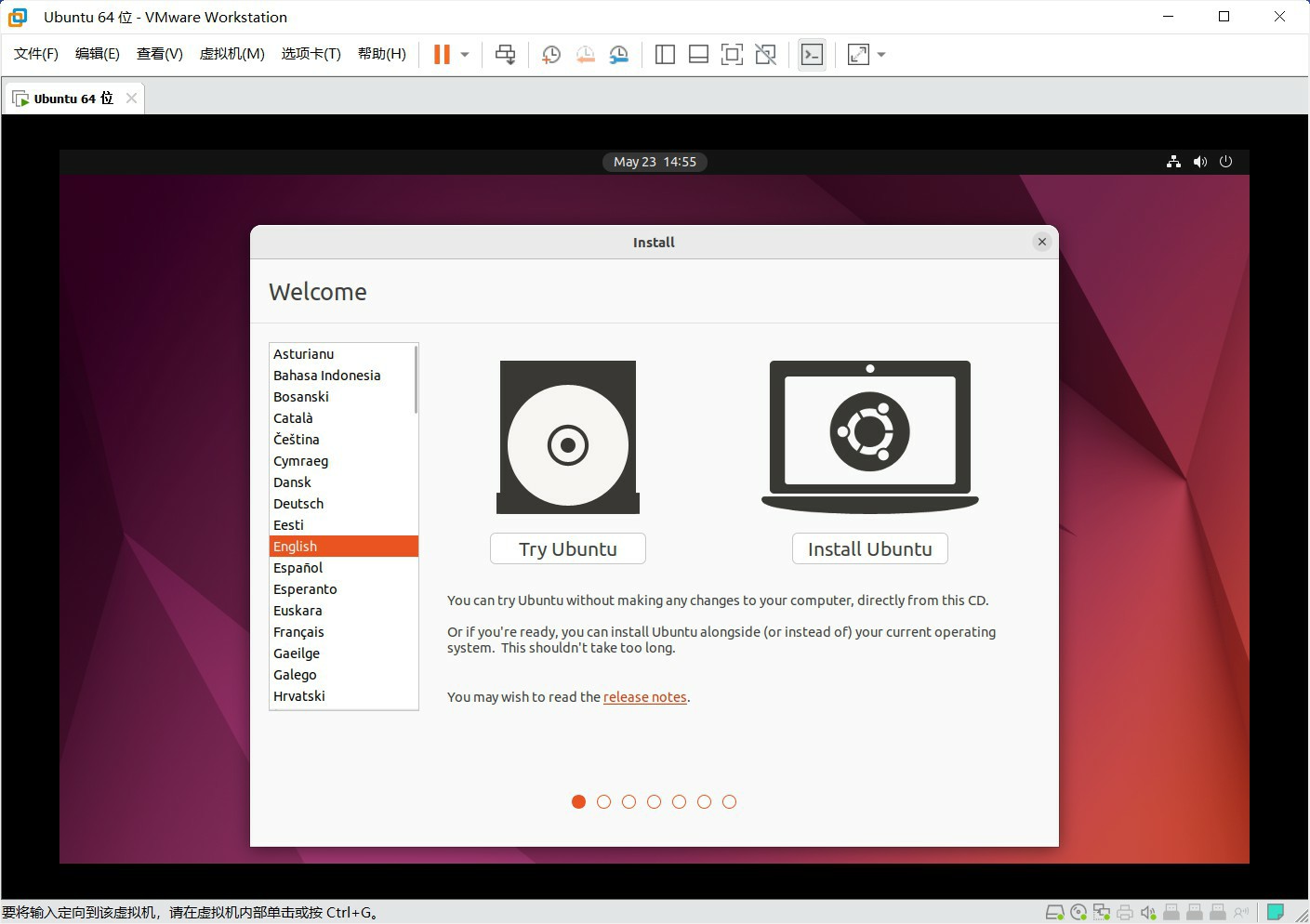Open the snapshot manager icon
Screen dimensions: 1310x924
tap(619, 55)
